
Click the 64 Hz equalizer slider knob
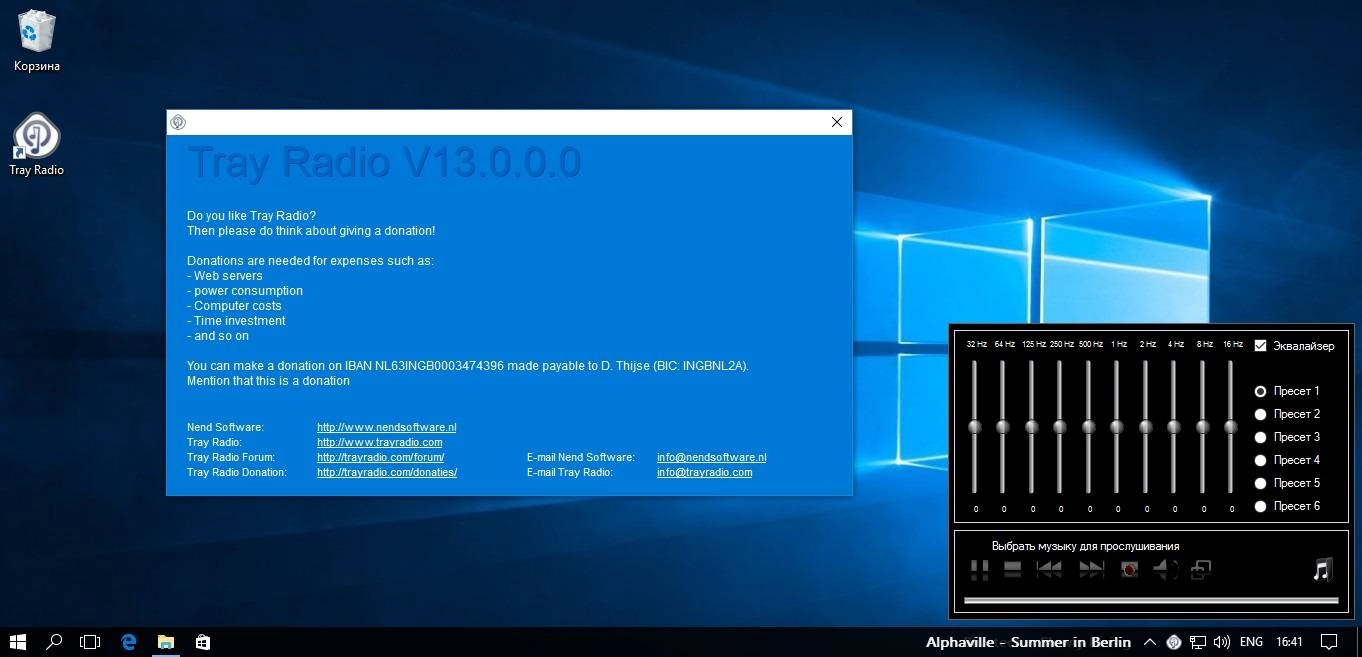[1003, 427]
